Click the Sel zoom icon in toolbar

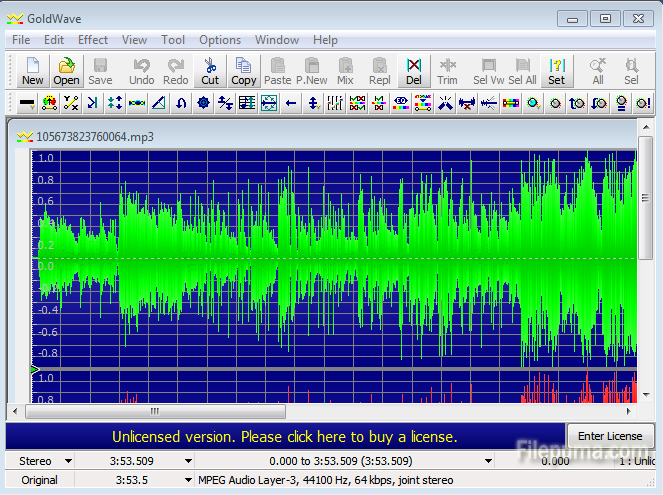tap(631, 71)
